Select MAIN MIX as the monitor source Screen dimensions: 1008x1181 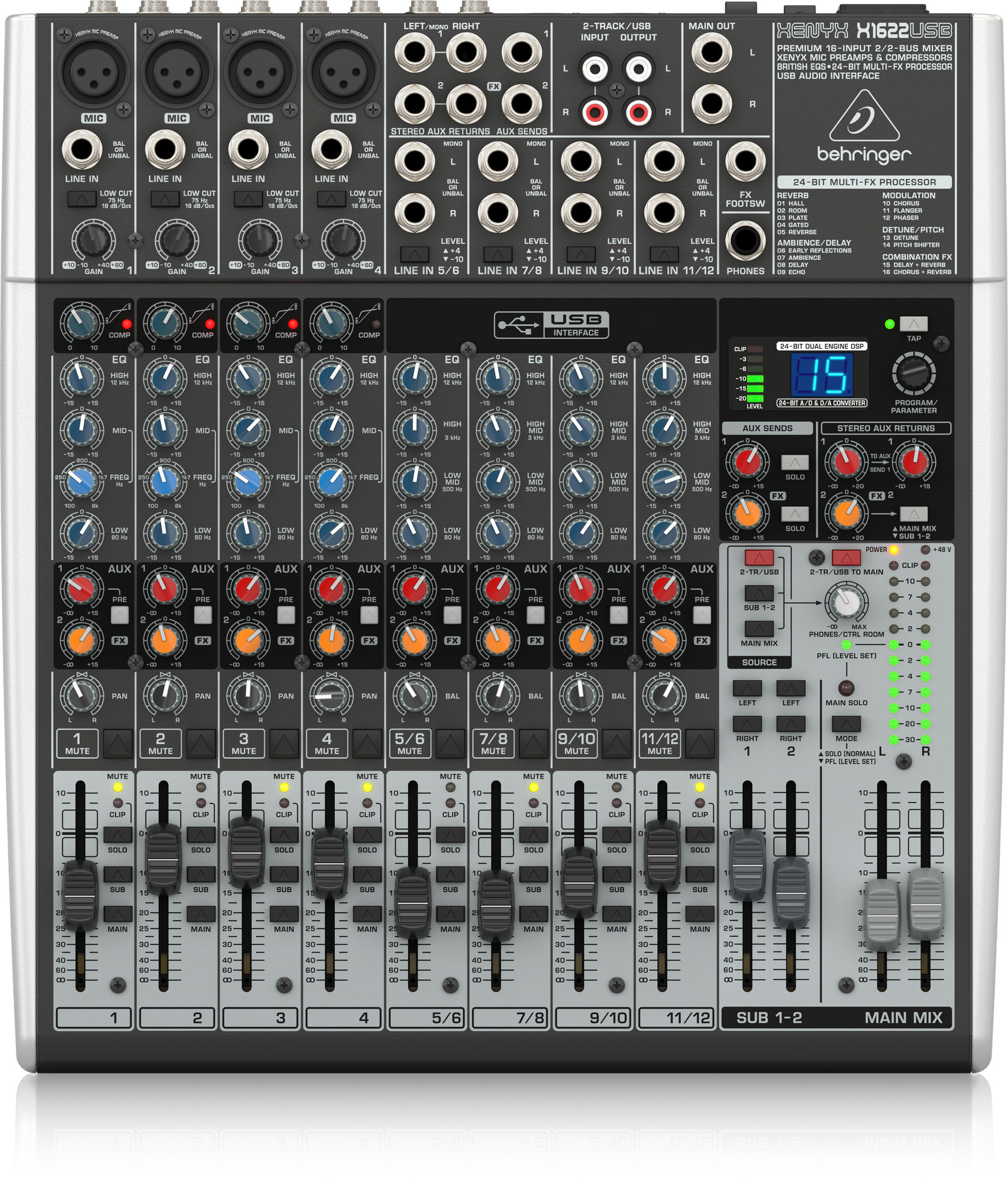click(759, 628)
